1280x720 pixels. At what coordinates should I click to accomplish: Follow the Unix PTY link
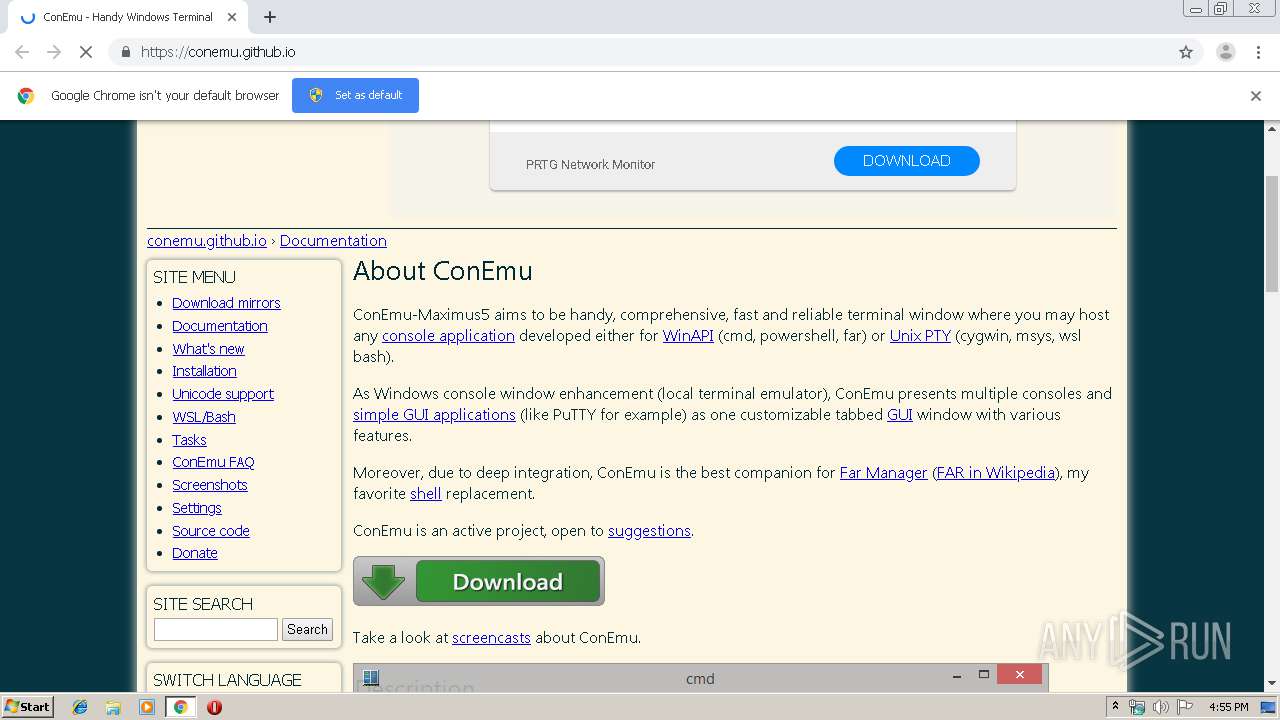click(920, 336)
